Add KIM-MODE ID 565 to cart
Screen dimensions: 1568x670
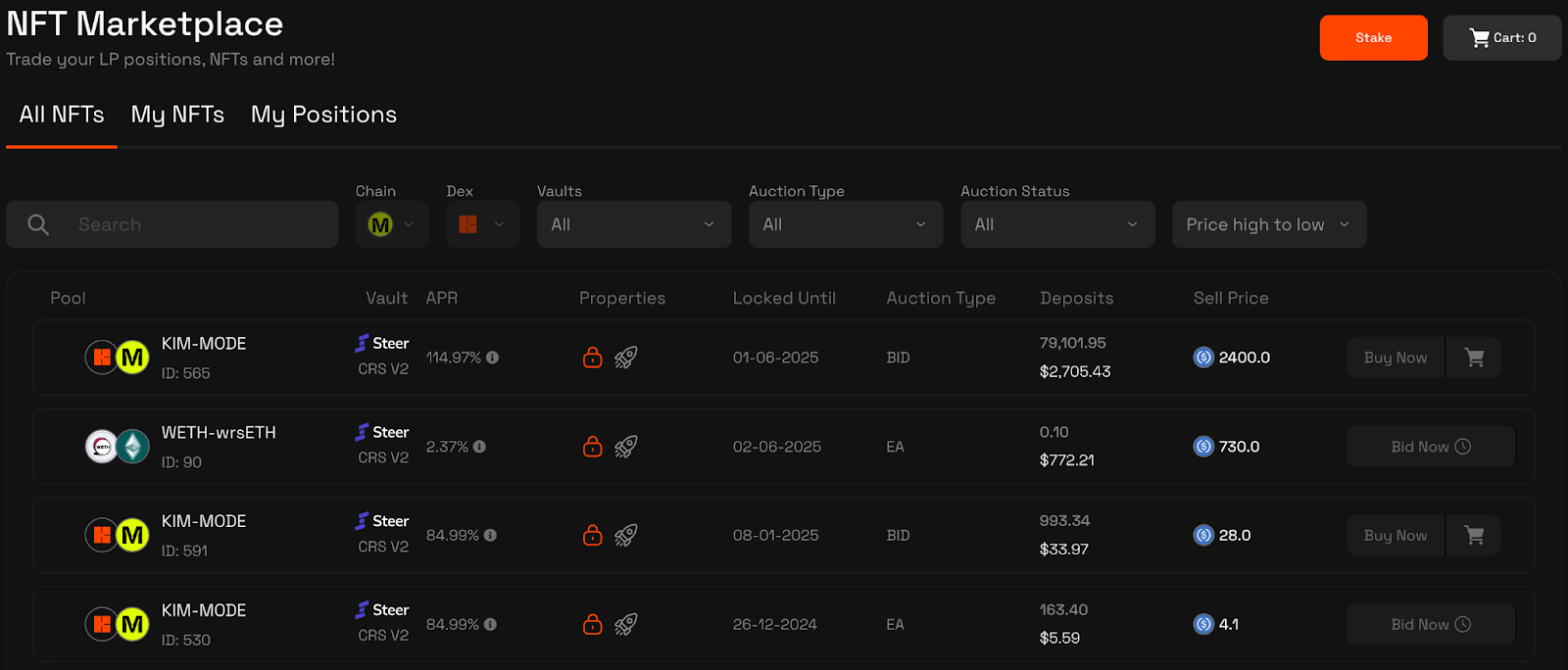pos(1474,358)
